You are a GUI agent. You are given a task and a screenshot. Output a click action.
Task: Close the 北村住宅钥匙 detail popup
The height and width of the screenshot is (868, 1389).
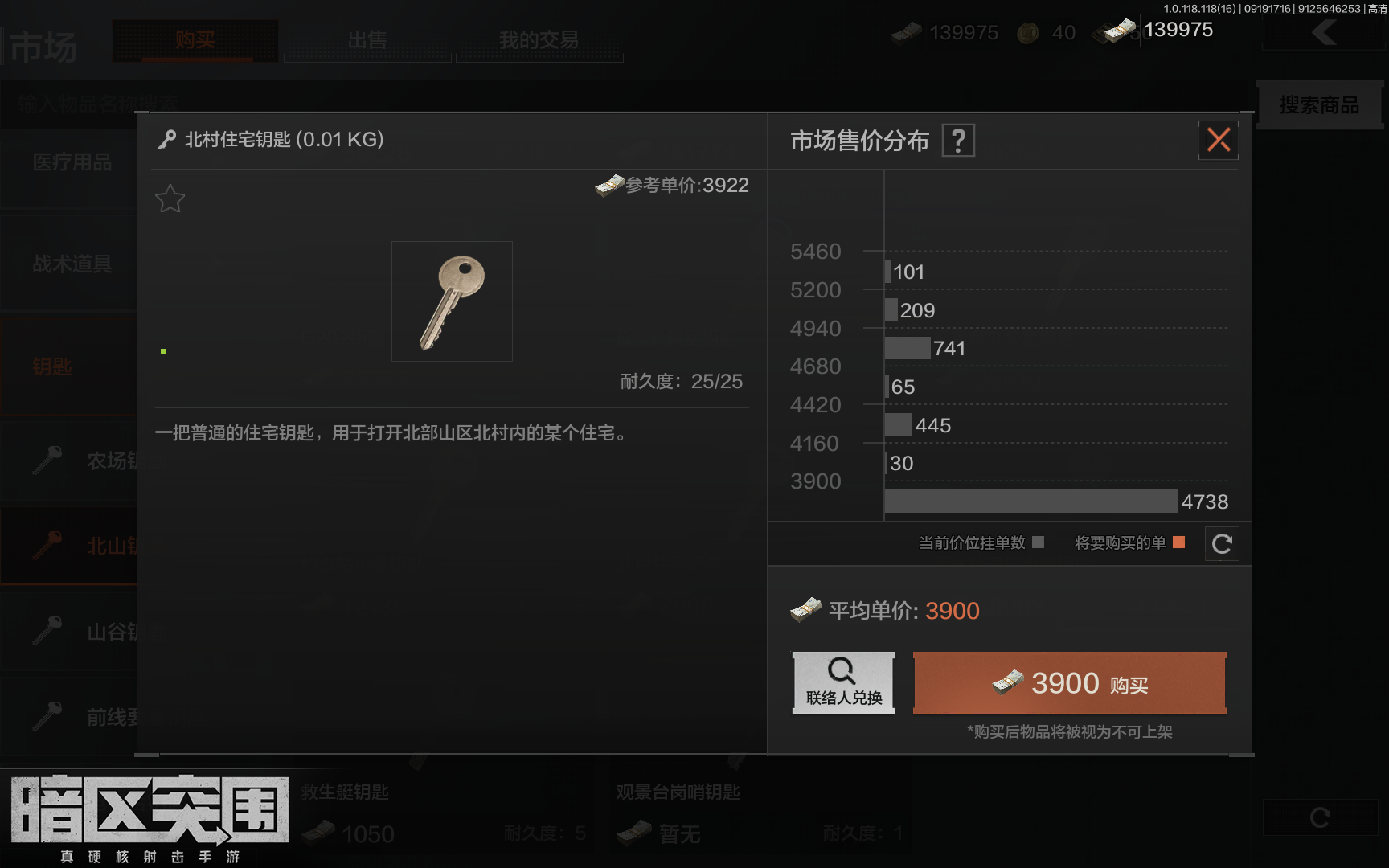1219,140
